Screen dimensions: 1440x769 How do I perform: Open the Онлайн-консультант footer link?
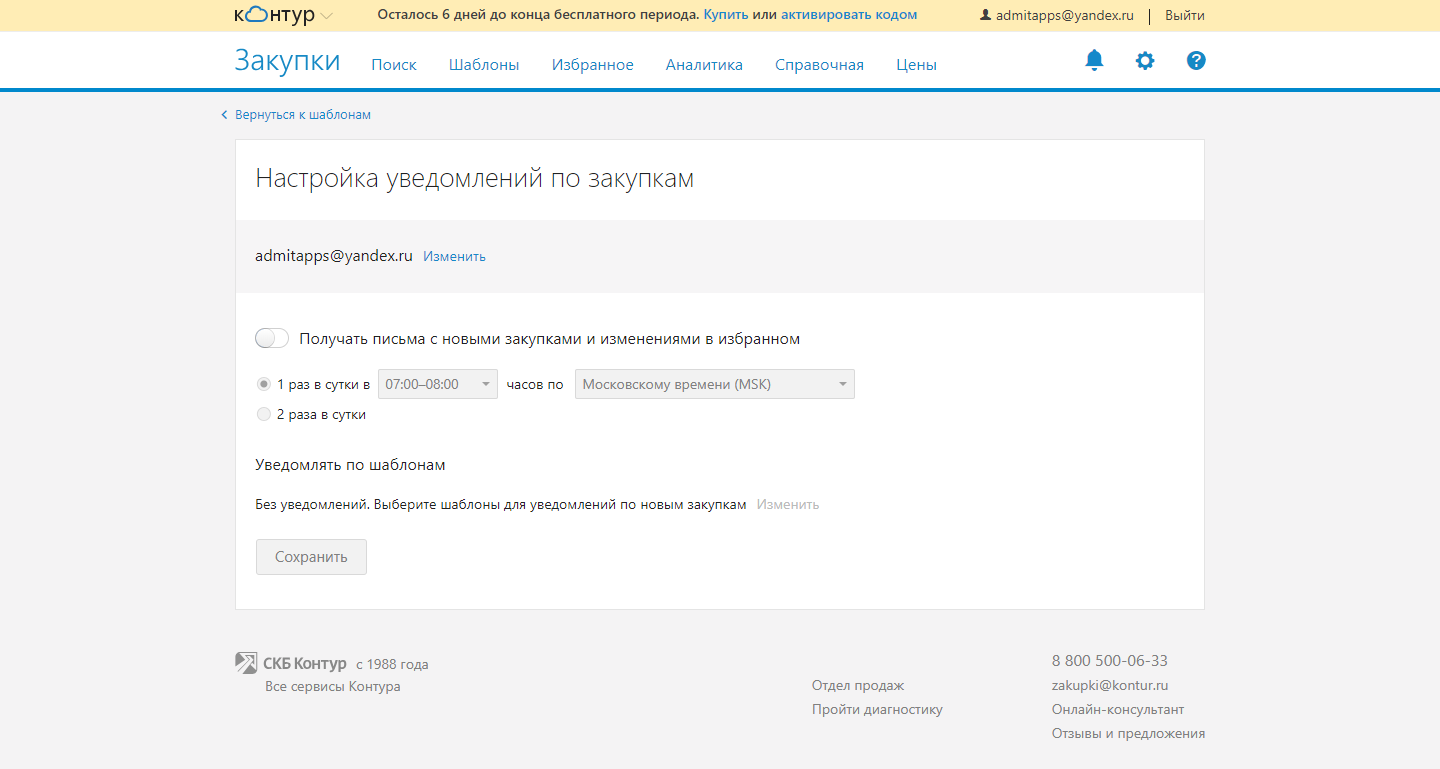1117,709
